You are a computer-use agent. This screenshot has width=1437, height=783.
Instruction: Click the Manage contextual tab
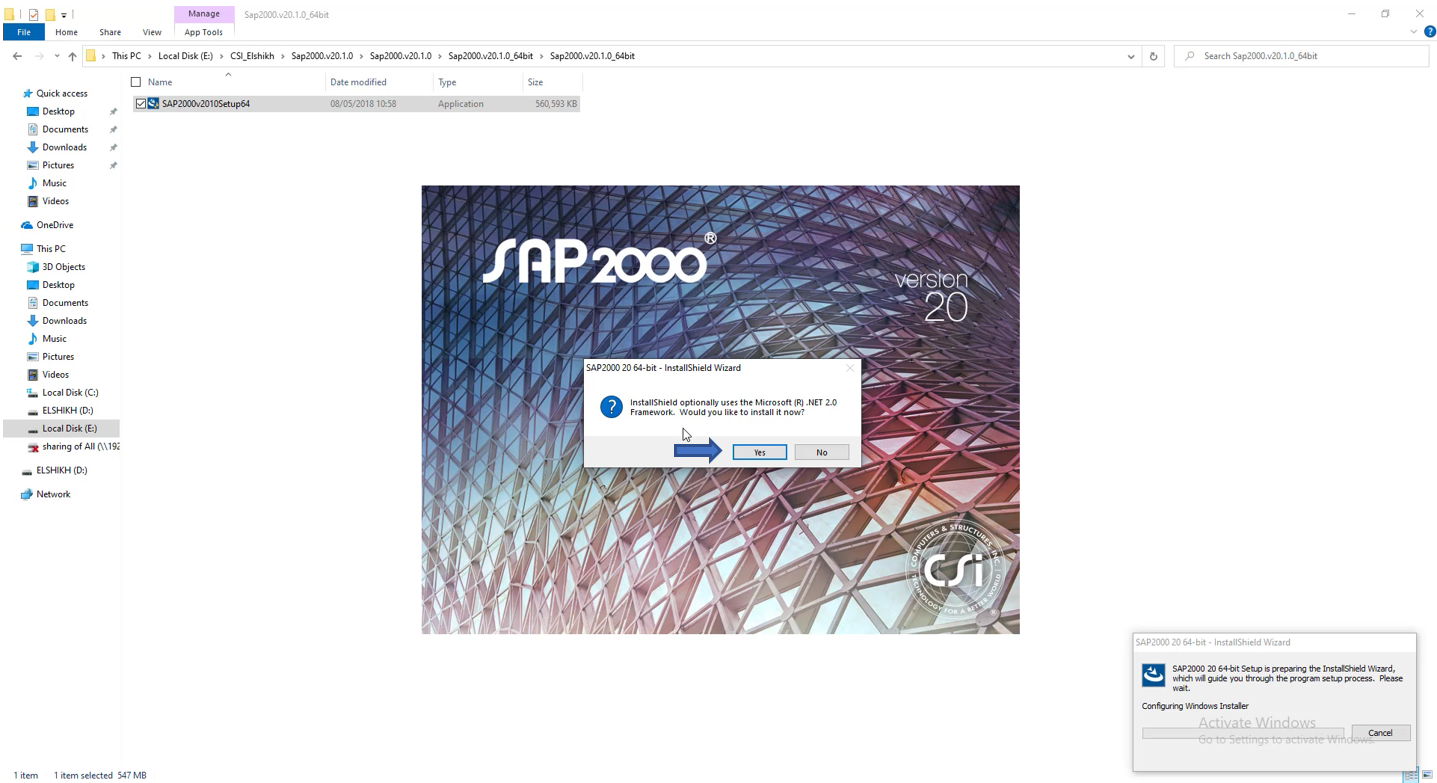coord(204,14)
